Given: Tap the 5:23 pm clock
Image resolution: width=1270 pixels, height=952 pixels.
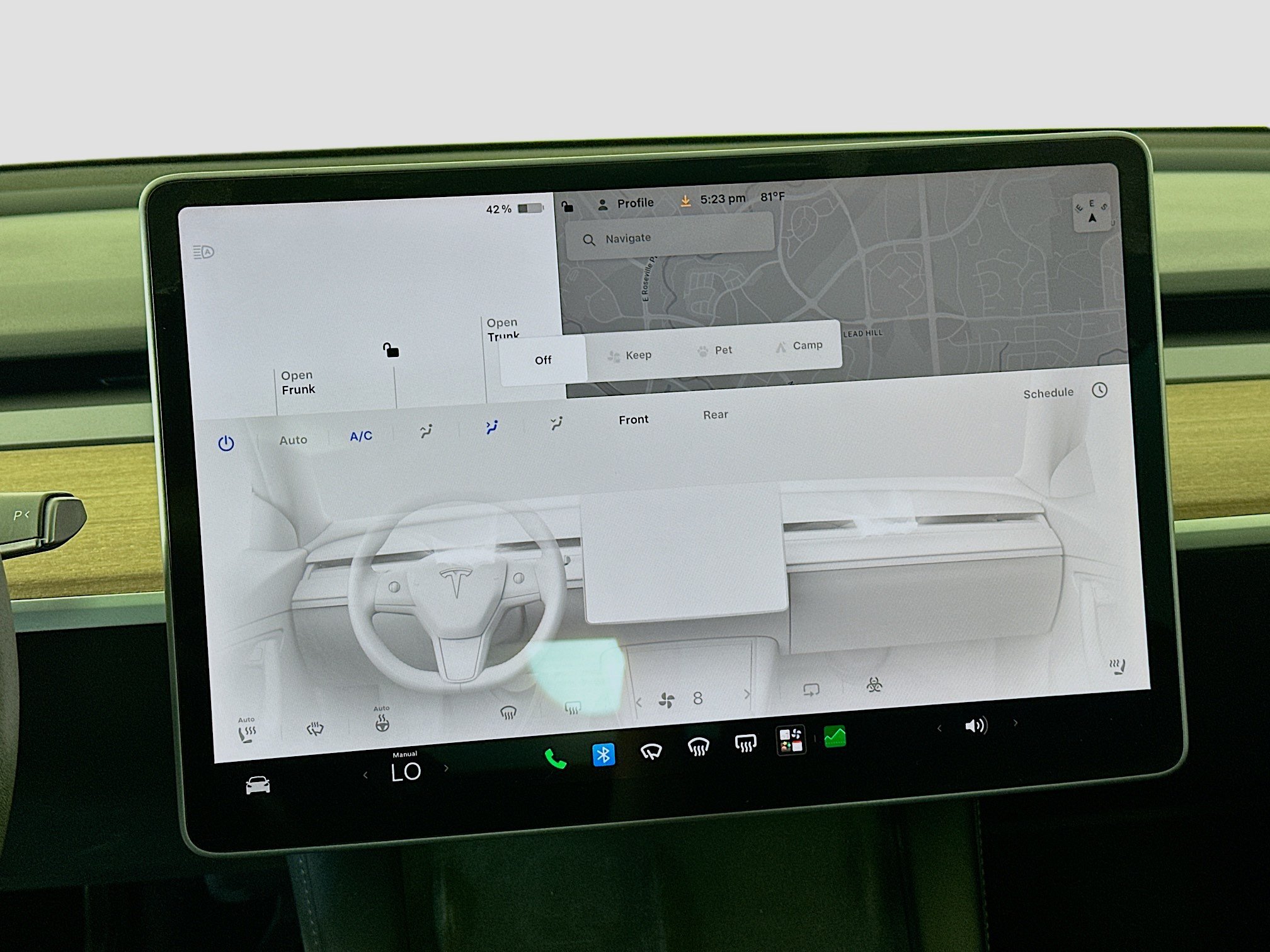Looking at the screenshot, I should [x=723, y=199].
